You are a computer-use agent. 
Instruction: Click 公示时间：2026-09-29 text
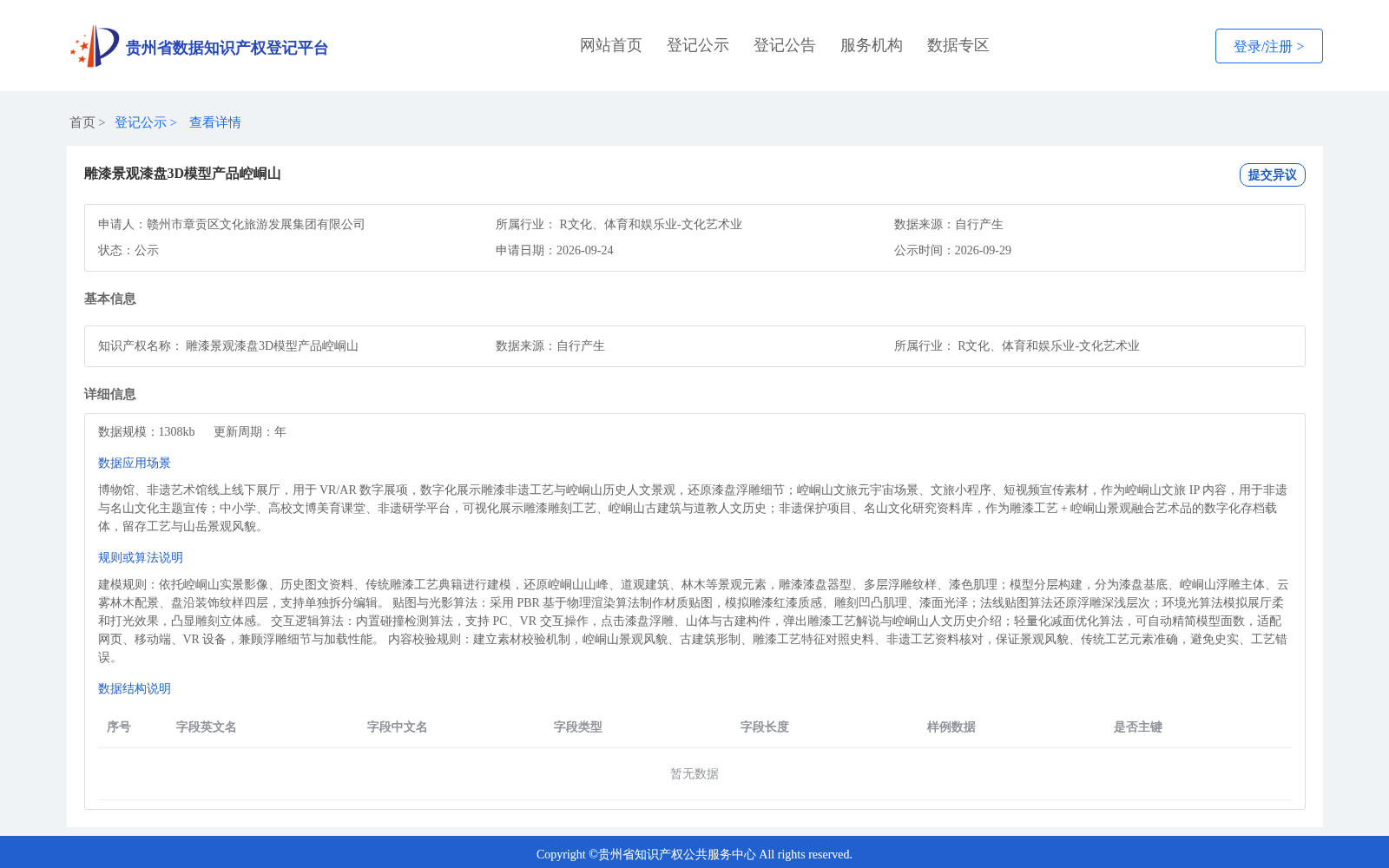(952, 250)
